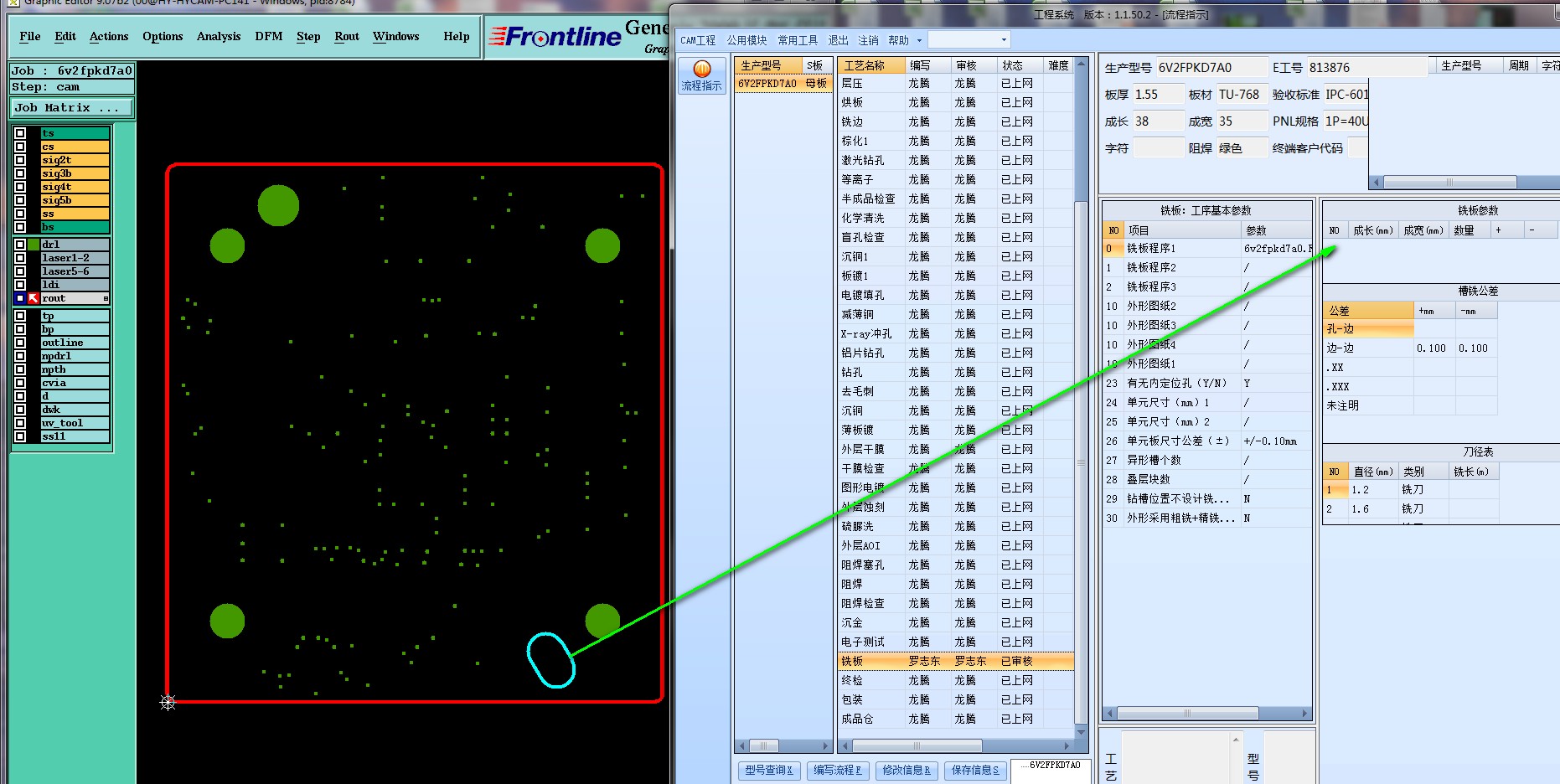
Task: Click the red arrow icon on rout layer
Action: (34, 298)
